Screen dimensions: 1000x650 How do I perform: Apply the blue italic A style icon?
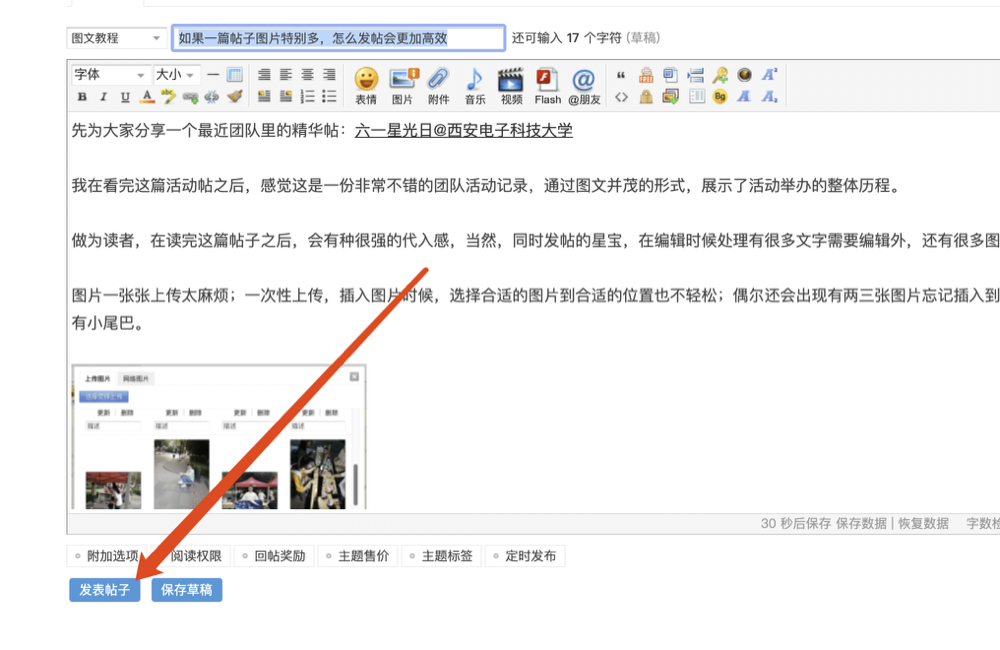click(x=744, y=97)
